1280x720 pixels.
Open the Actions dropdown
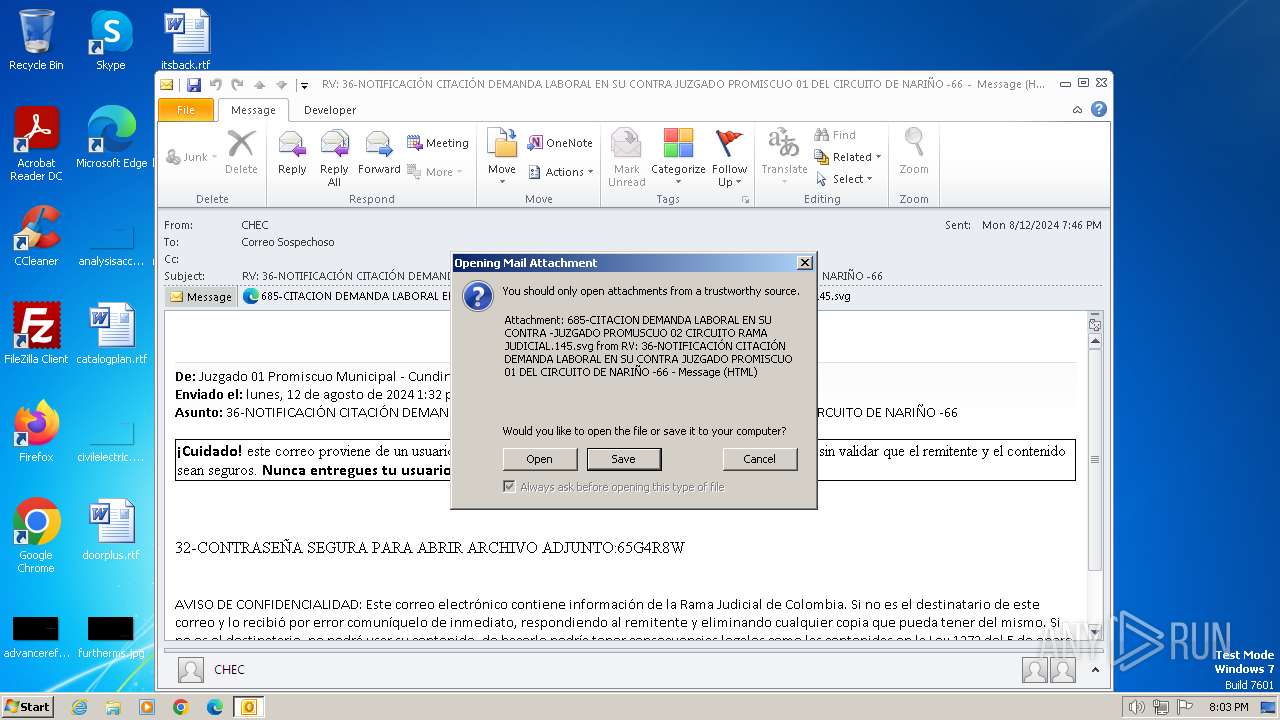tap(560, 172)
